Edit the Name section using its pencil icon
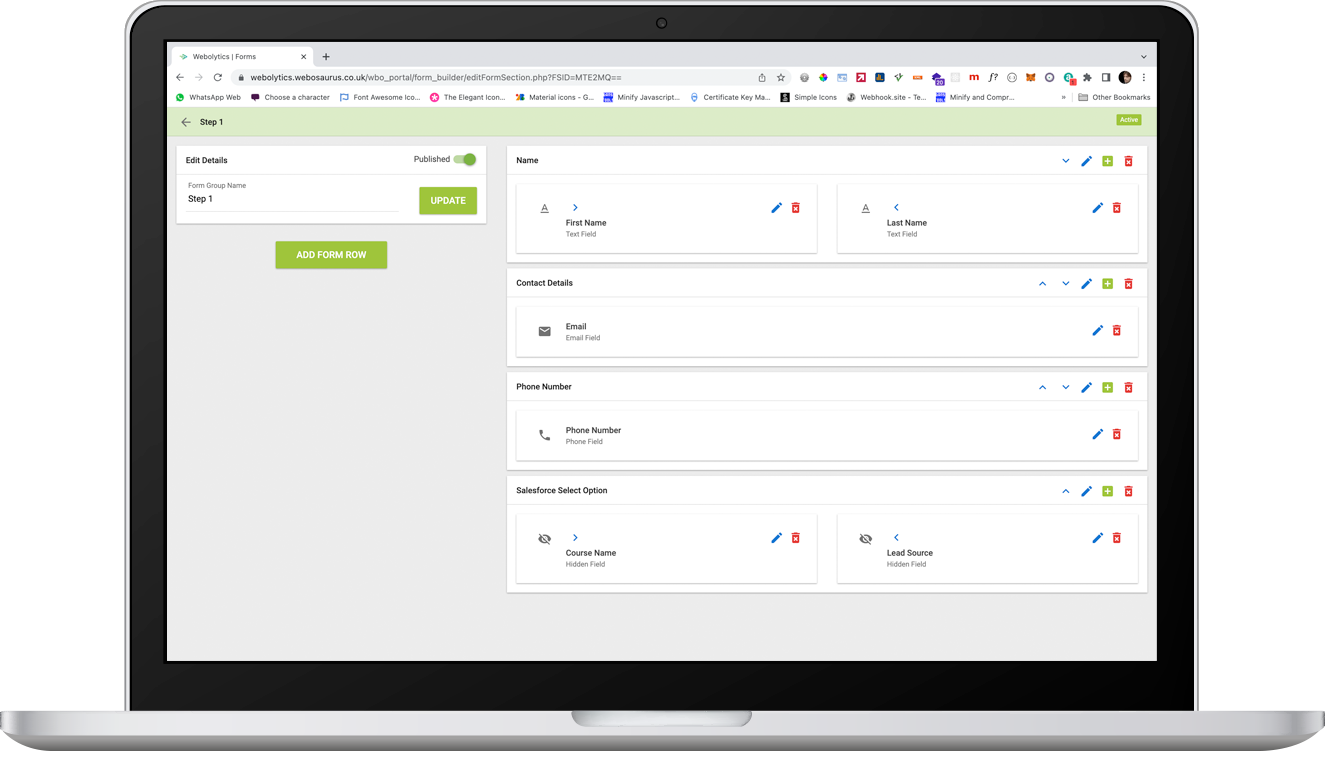Viewport: 1325px width, 780px height. click(x=1087, y=160)
